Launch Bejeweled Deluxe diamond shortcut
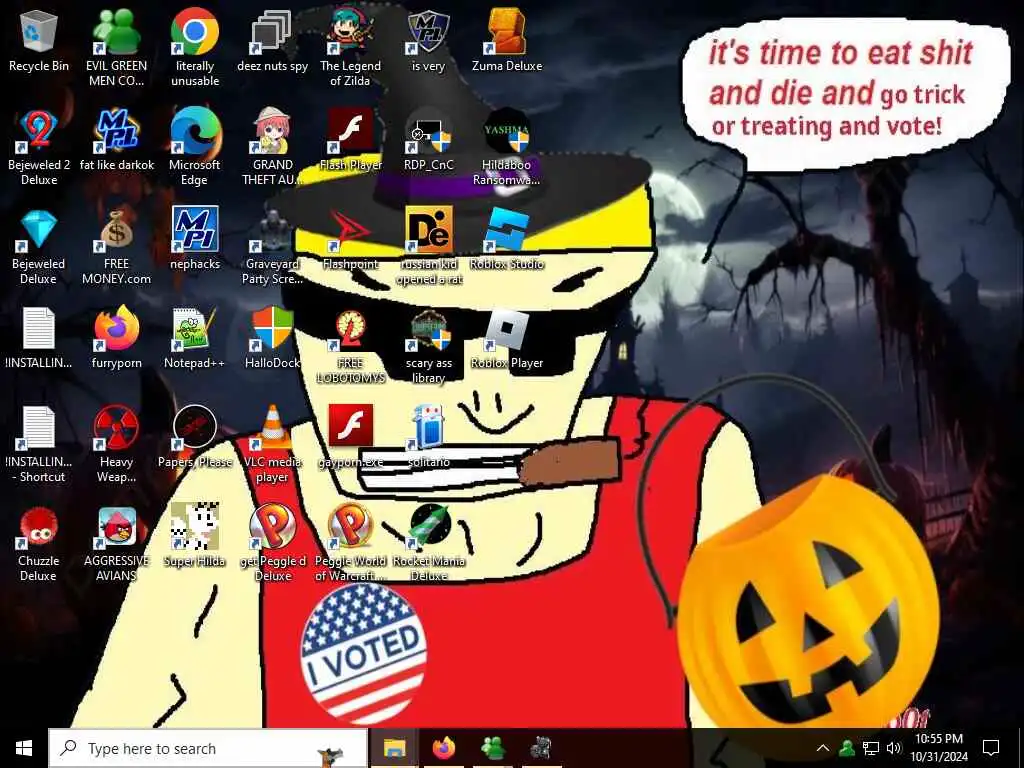Screen dimensions: 1024x768 click(39, 246)
